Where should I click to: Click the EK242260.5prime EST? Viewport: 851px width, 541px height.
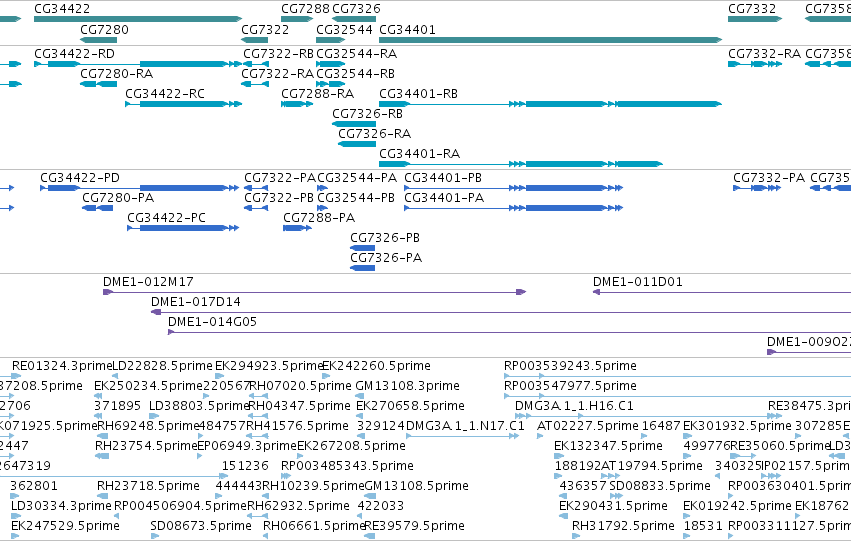(x=326, y=375)
